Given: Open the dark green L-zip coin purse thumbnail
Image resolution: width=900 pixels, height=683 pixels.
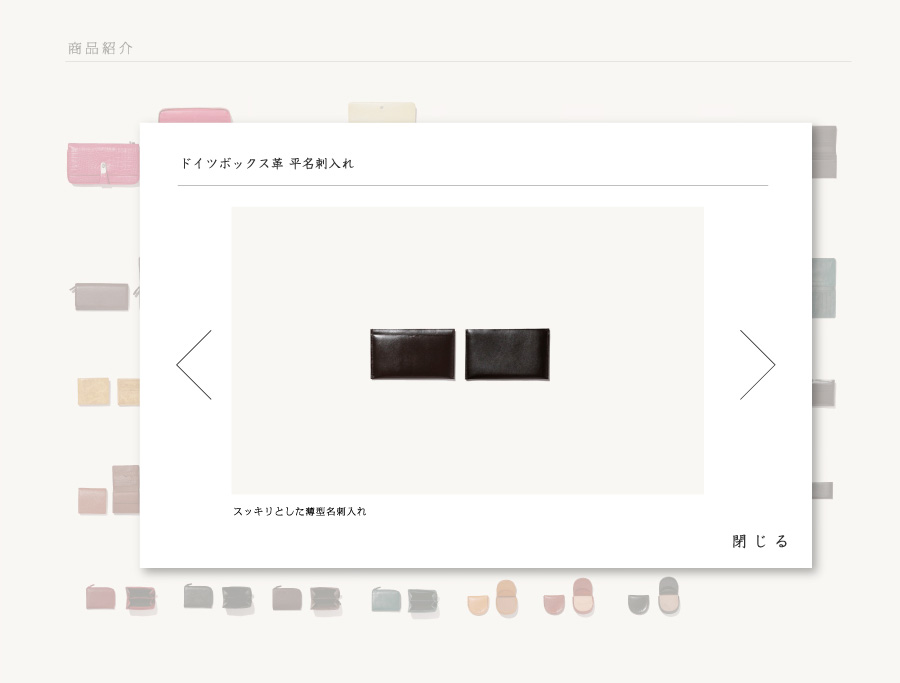Looking at the screenshot, I should tap(218, 599).
